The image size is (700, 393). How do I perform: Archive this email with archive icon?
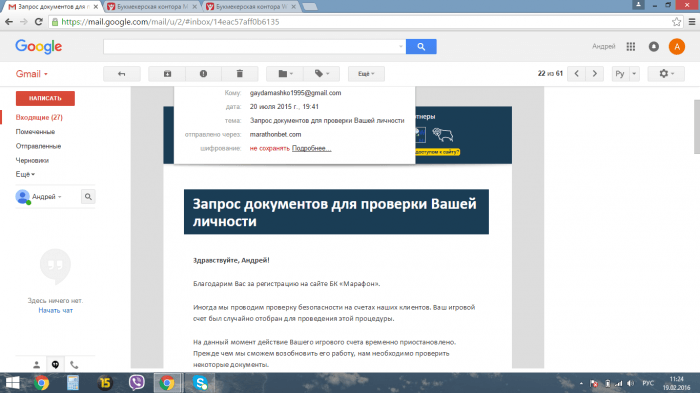tap(167, 74)
